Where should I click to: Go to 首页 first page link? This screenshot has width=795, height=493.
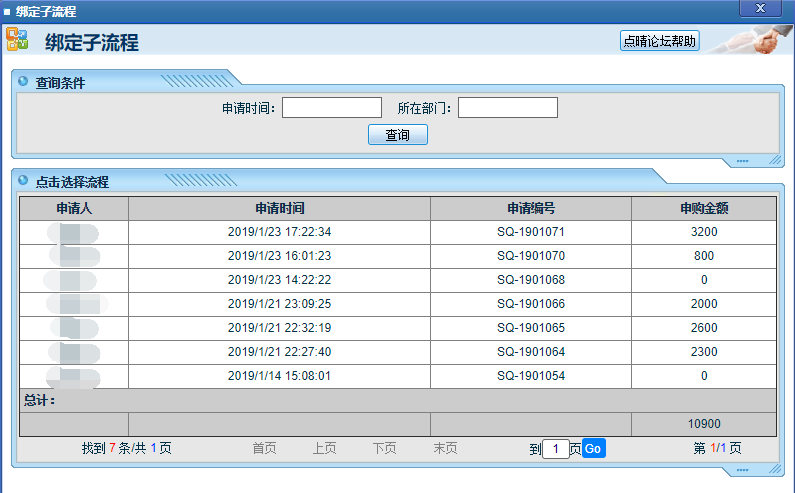pyautogui.click(x=264, y=449)
